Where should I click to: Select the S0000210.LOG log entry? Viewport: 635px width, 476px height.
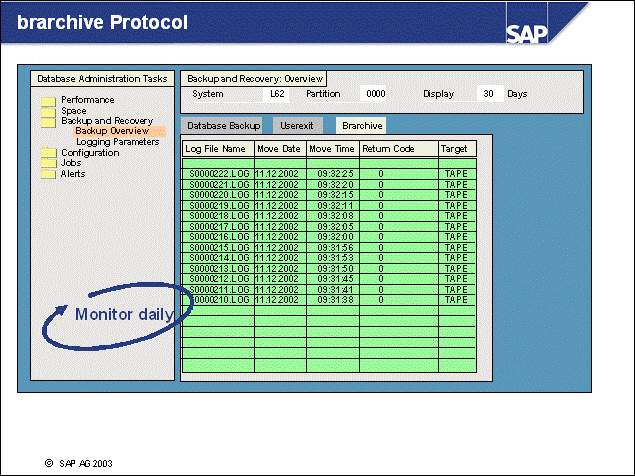click(217, 300)
